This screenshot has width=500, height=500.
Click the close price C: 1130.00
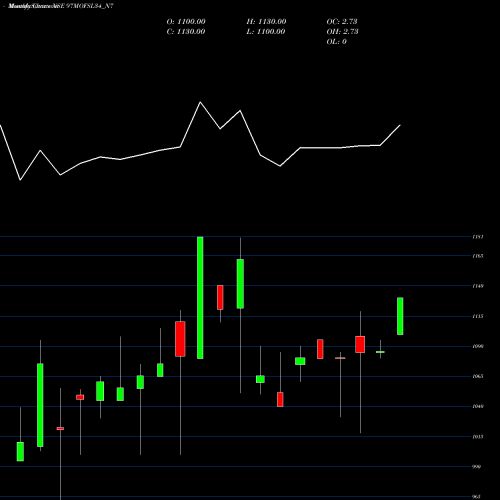tap(186, 32)
